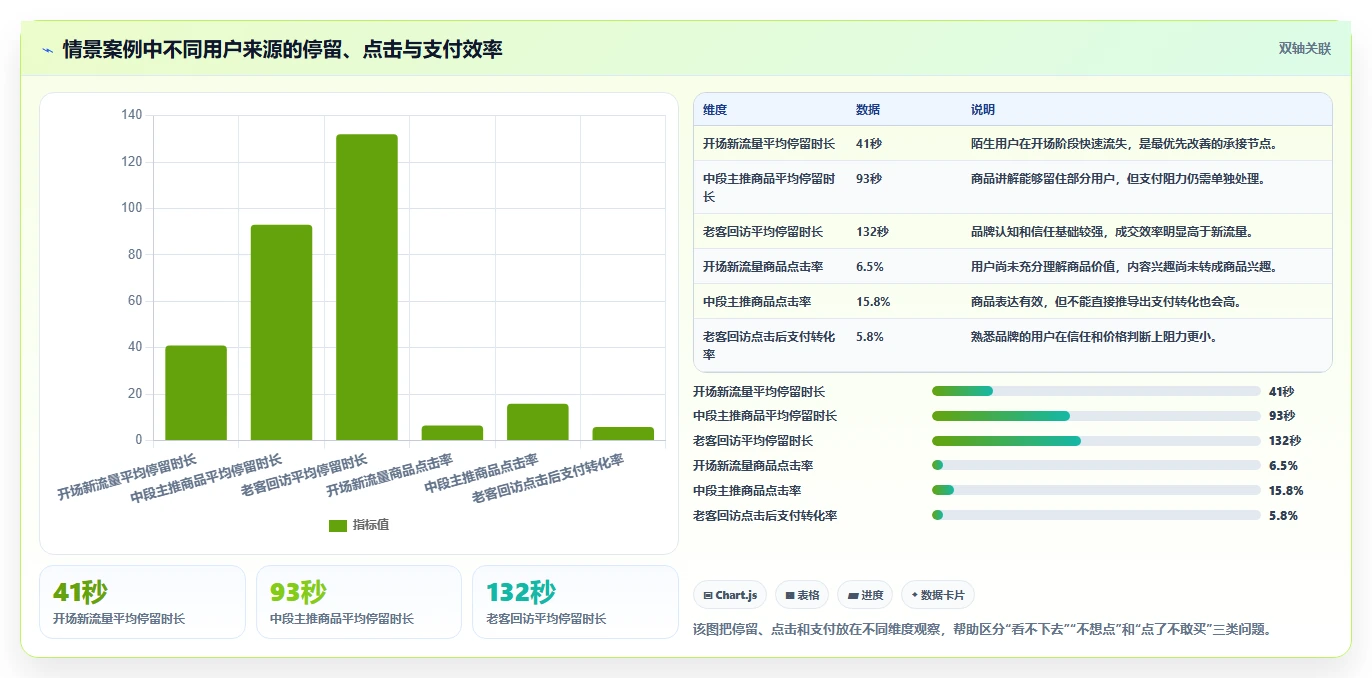Click description starting 用户尚未充分理解商品价值

1124,266
